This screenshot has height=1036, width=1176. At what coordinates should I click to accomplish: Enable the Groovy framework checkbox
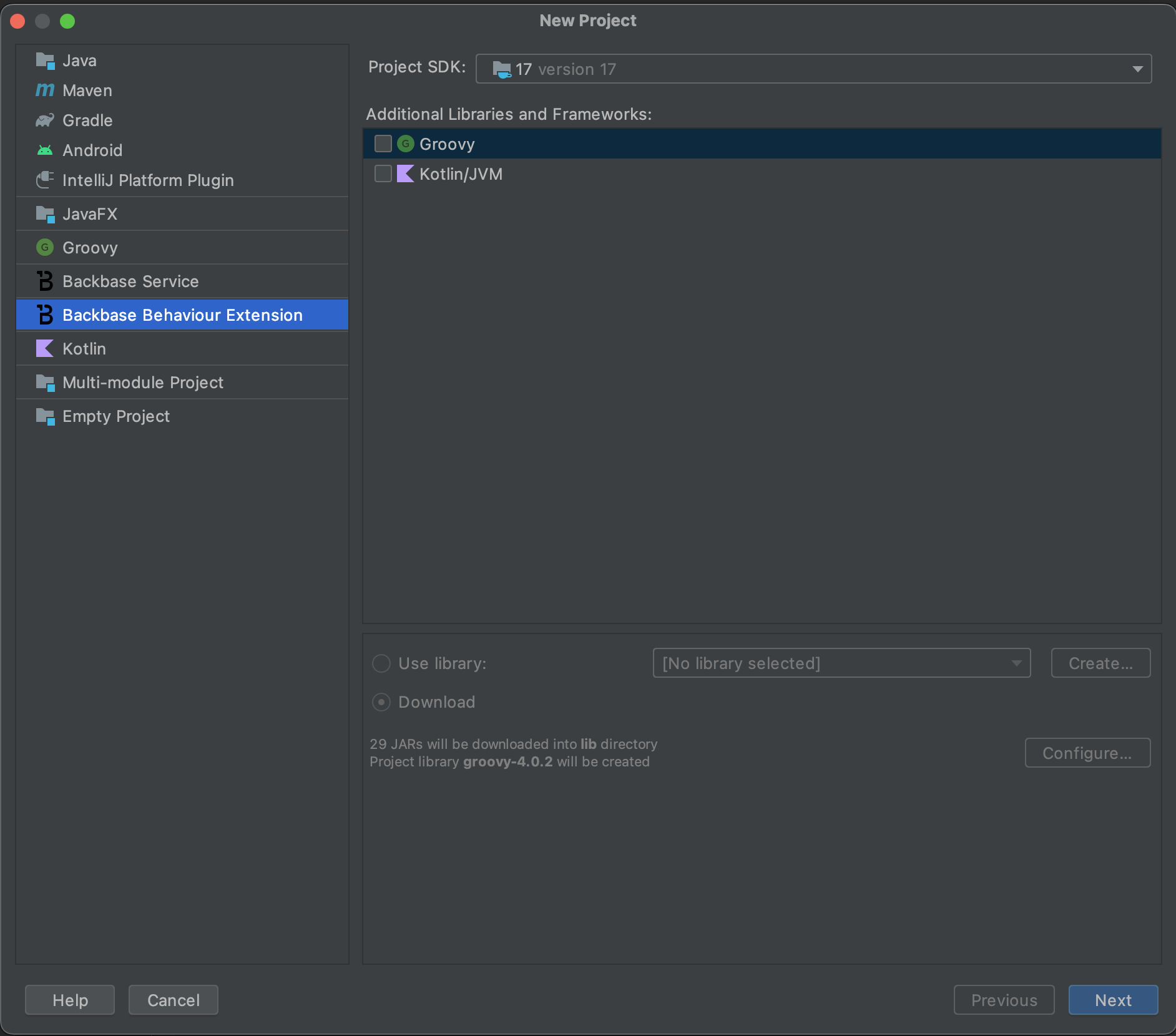pos(383,144)
